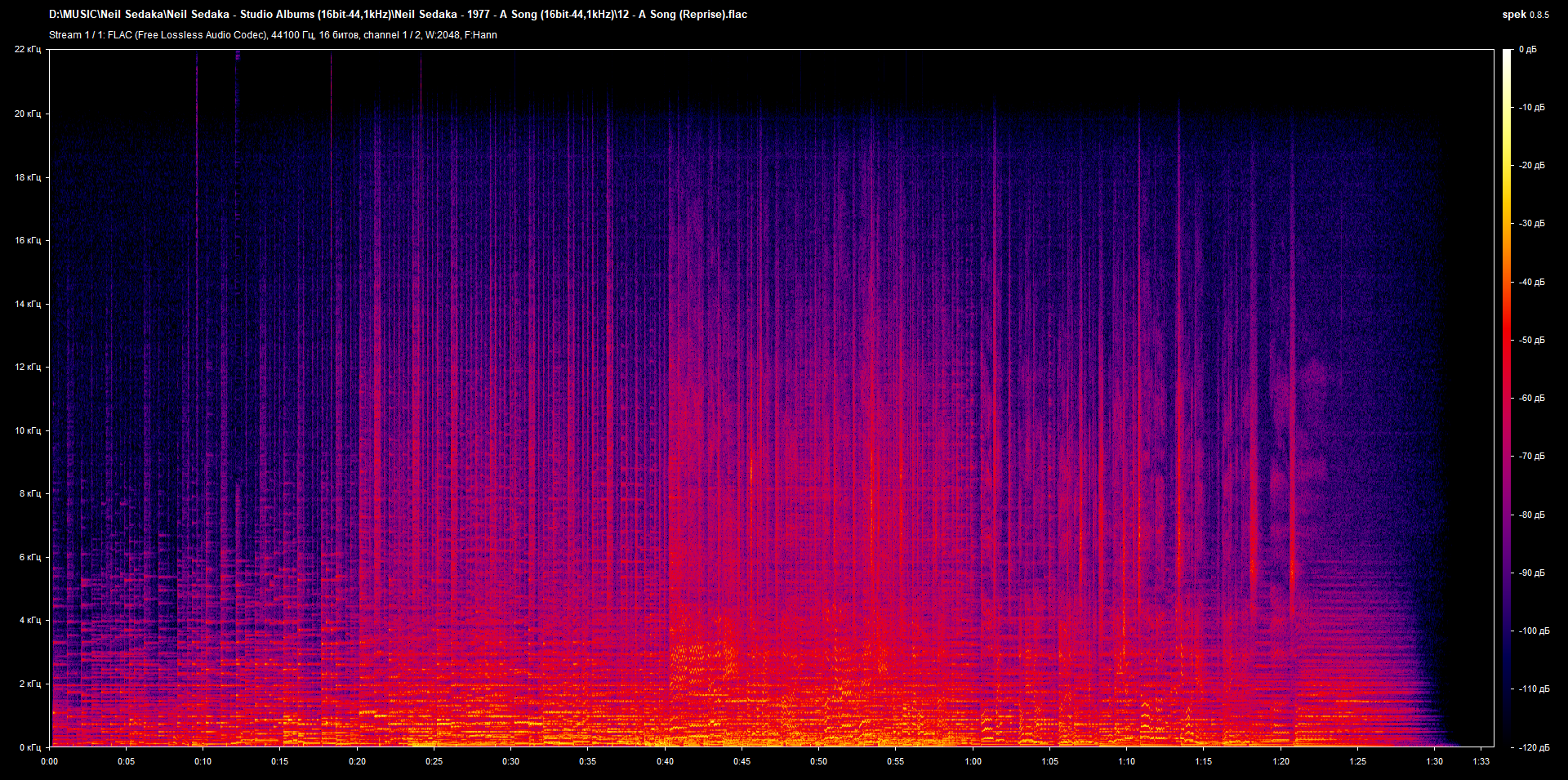The image size is (1568, 780).
Task: Click the 1:05 time axis label
Action: [1050, 761]
